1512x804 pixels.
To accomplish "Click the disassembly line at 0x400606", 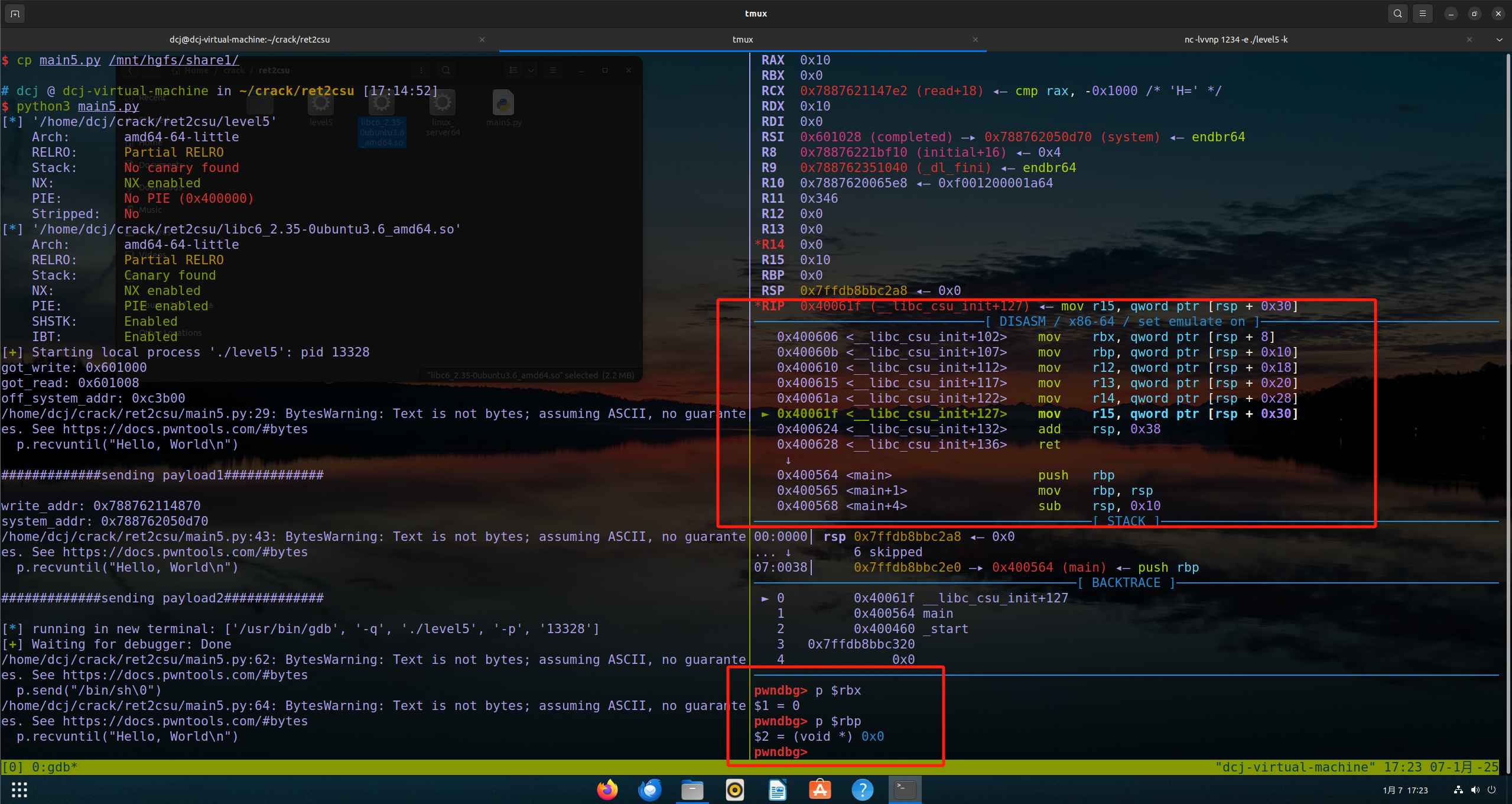I will (1025, 337).
